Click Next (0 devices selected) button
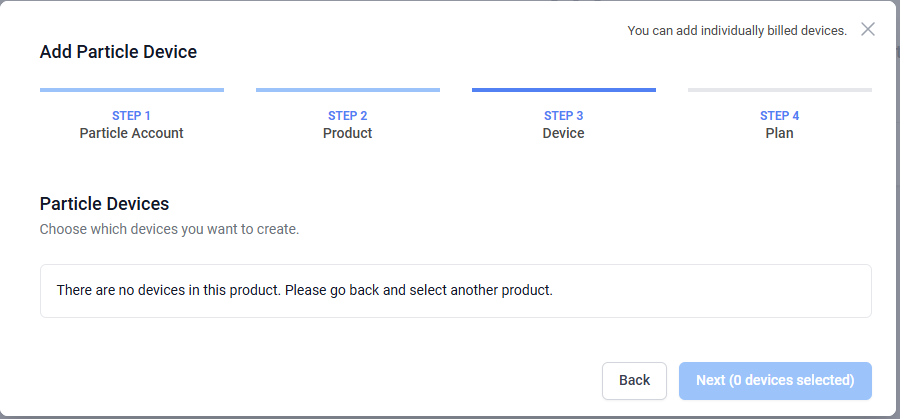This screenshot has width=900, height=419. (x=775, y=381)
